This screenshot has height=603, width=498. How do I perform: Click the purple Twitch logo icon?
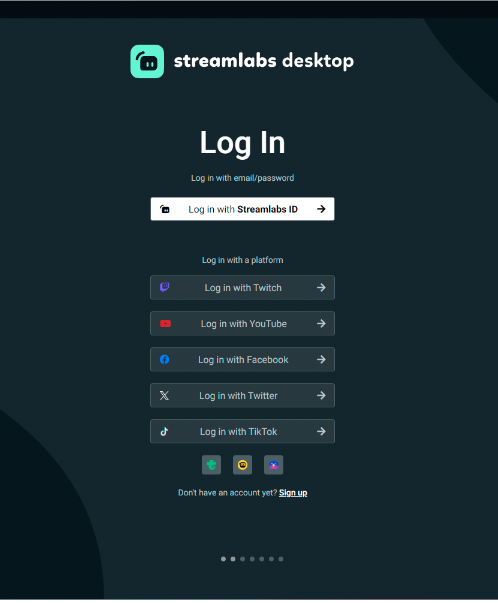[x=165, y=287]
